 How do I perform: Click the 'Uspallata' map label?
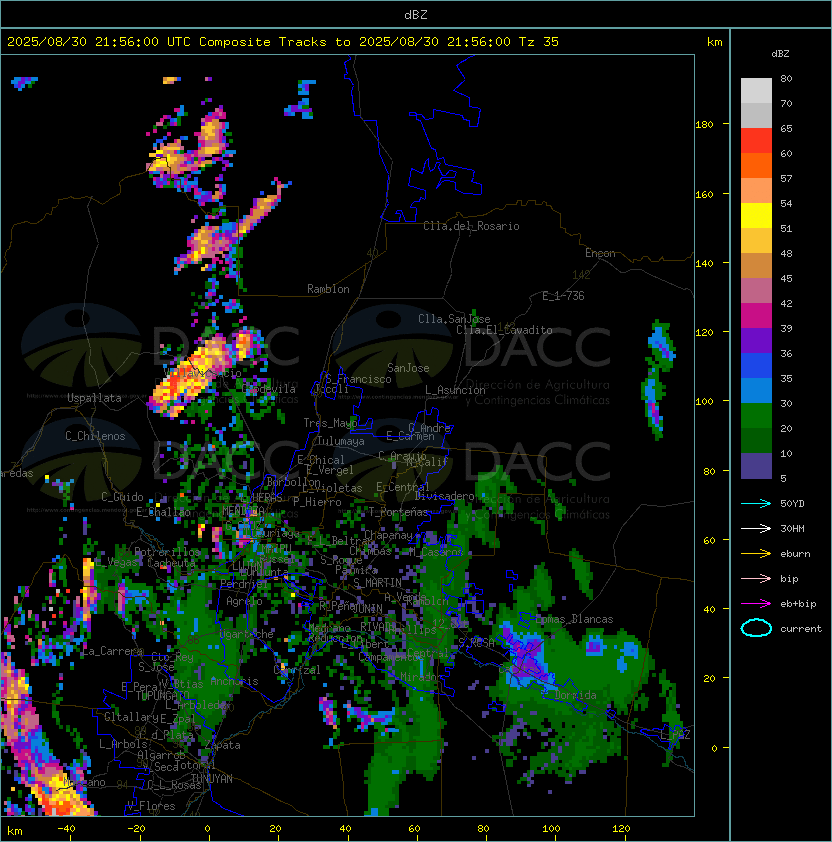point(94,398)
